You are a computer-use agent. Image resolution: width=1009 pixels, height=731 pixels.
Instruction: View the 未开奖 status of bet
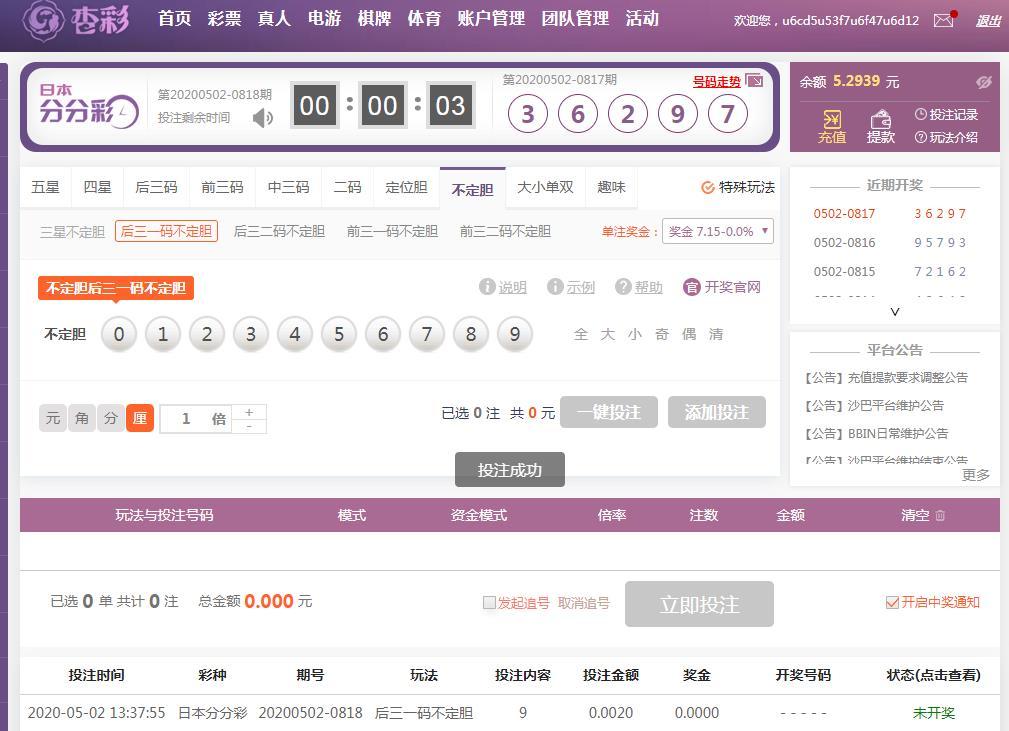pyautogui.click(x=934, y=713)
